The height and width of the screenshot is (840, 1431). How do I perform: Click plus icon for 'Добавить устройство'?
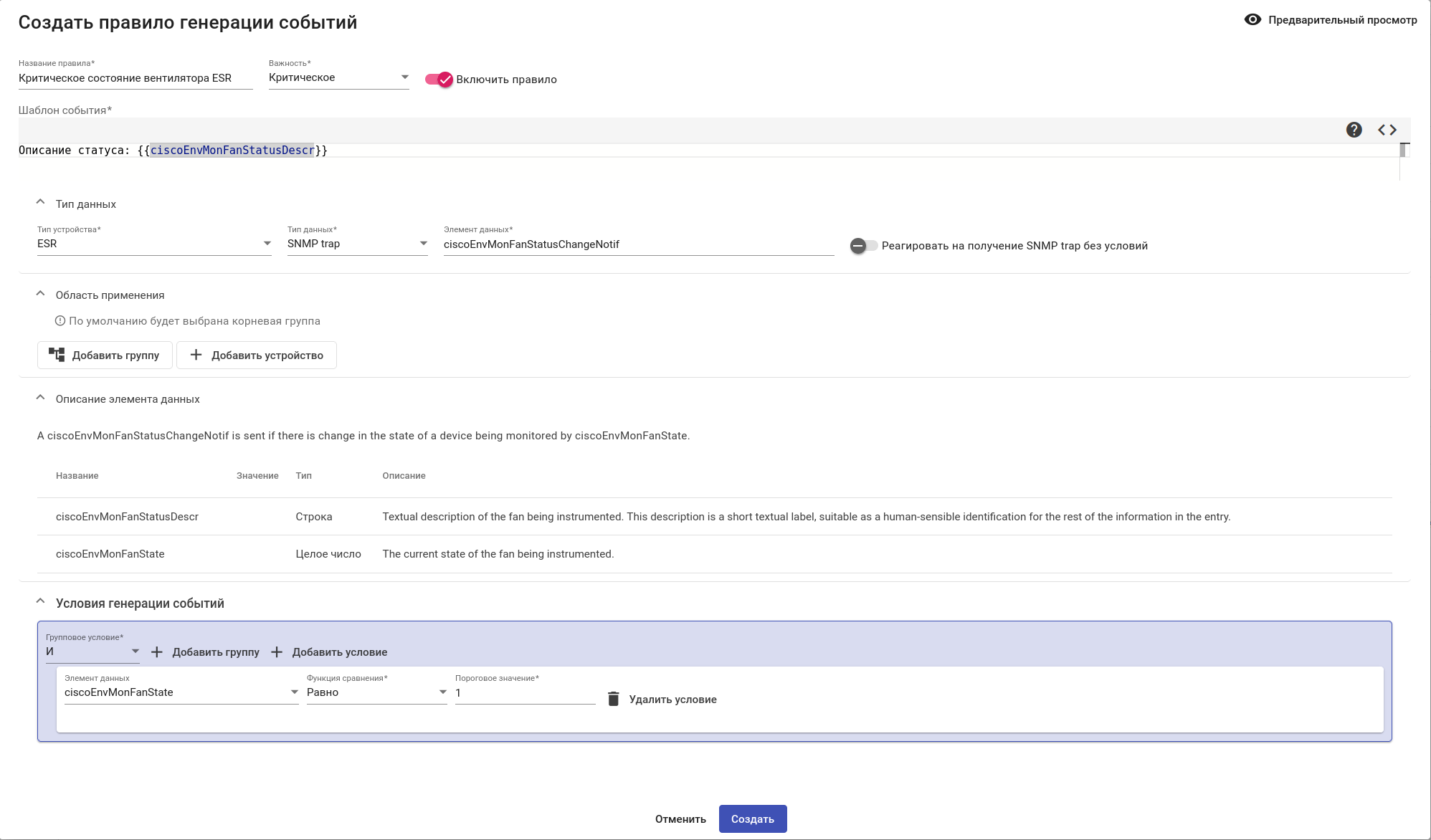point(196,355)
